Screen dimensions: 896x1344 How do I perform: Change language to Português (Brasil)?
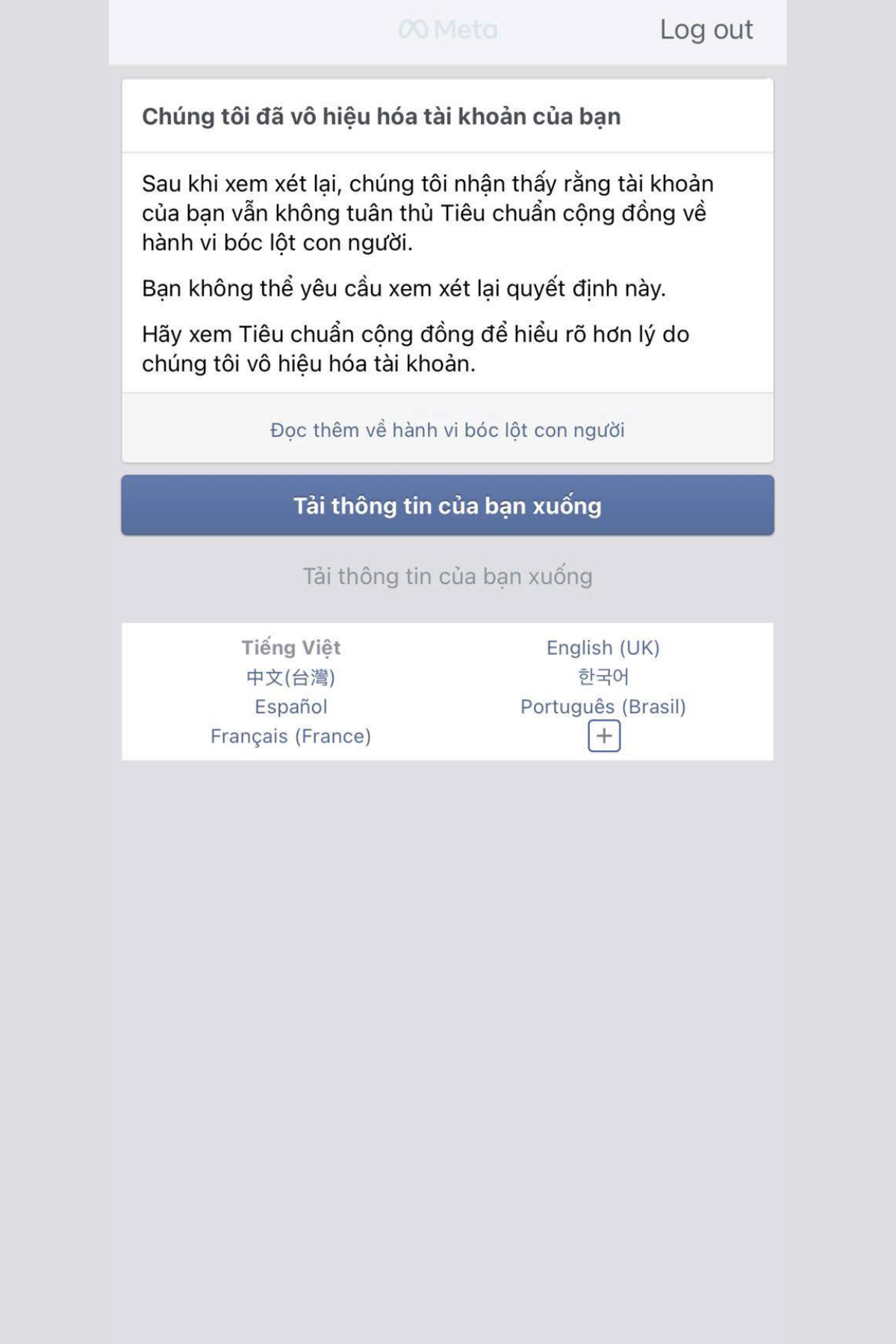[x=603, y=706]
